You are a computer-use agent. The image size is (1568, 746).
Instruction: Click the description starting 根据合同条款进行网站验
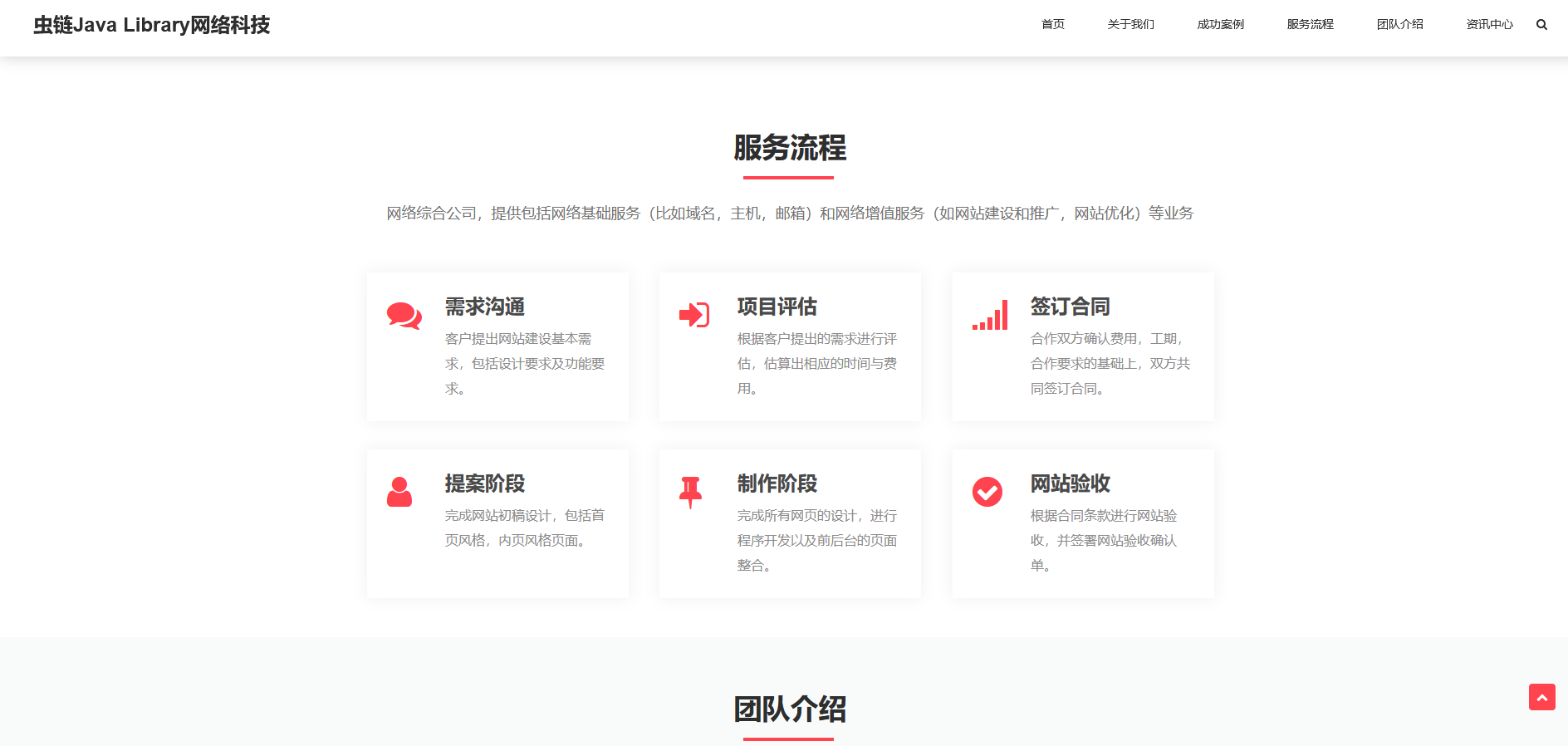click(1104, 541)
